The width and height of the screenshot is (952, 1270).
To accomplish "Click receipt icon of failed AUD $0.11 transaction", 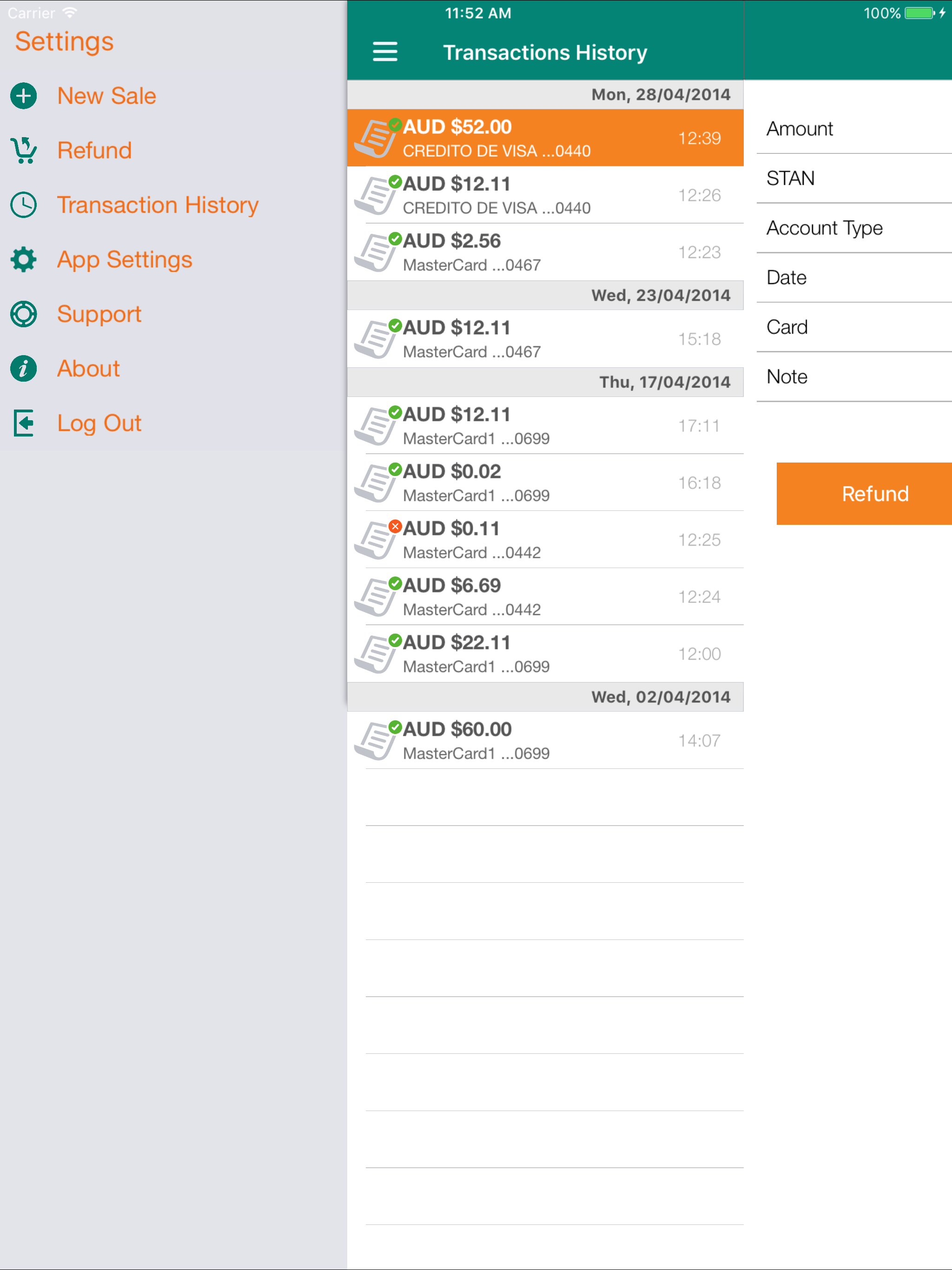I will (375, 540).
